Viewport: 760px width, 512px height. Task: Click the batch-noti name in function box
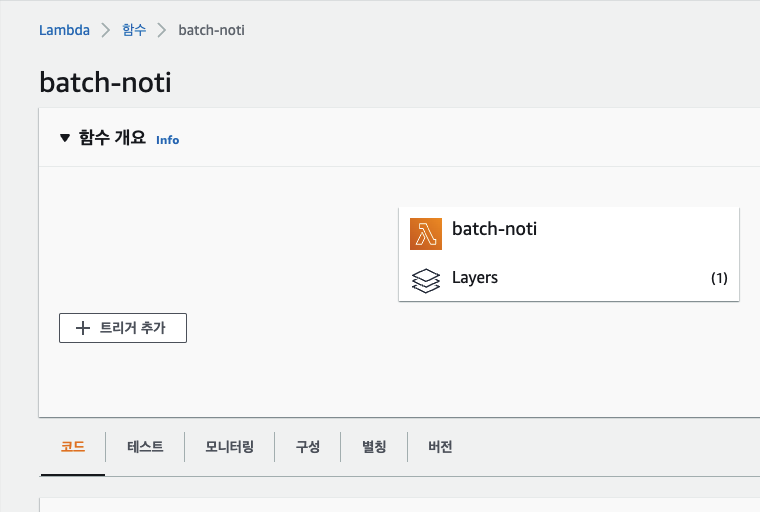click(x=494, y=229)
